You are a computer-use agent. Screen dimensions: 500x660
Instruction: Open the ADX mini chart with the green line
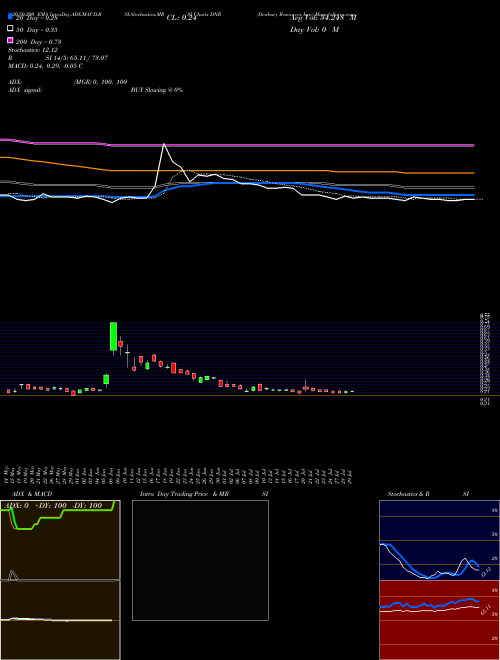[x=60, y=540]
